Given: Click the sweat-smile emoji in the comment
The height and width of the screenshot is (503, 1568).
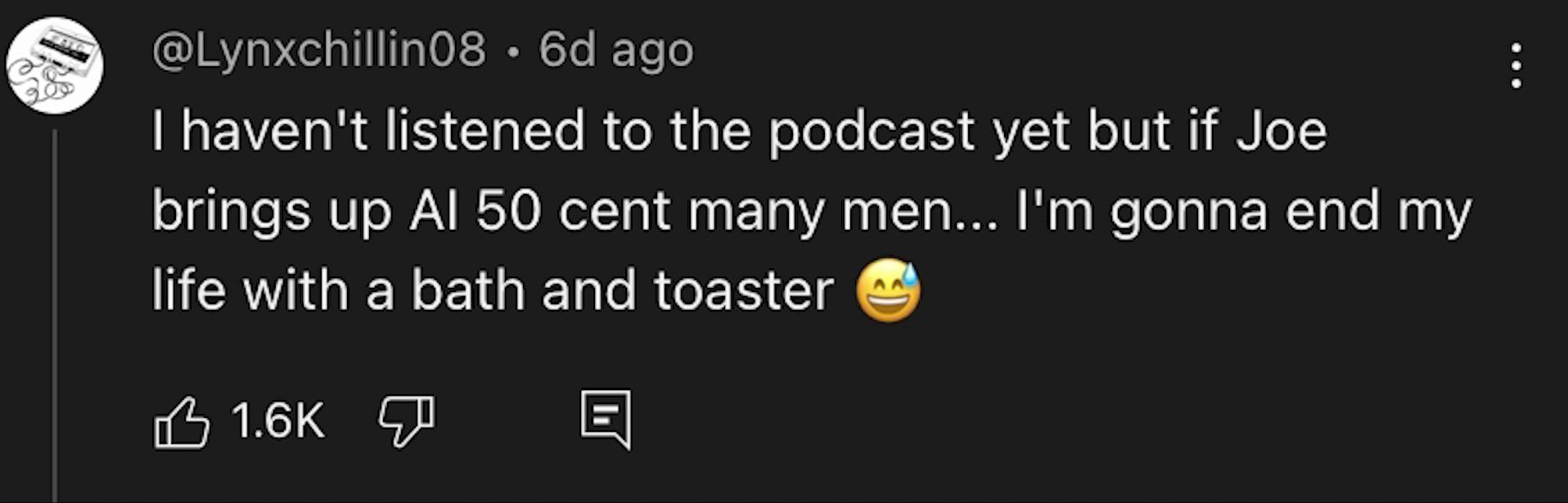Looking at the screenshot, I should click(x=888, y=290).
